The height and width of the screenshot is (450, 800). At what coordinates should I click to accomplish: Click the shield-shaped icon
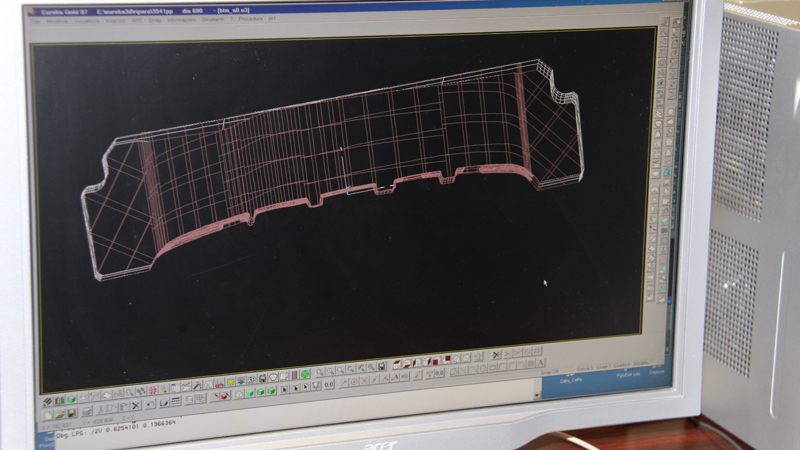pyautogui.click(x=273, y=378)
